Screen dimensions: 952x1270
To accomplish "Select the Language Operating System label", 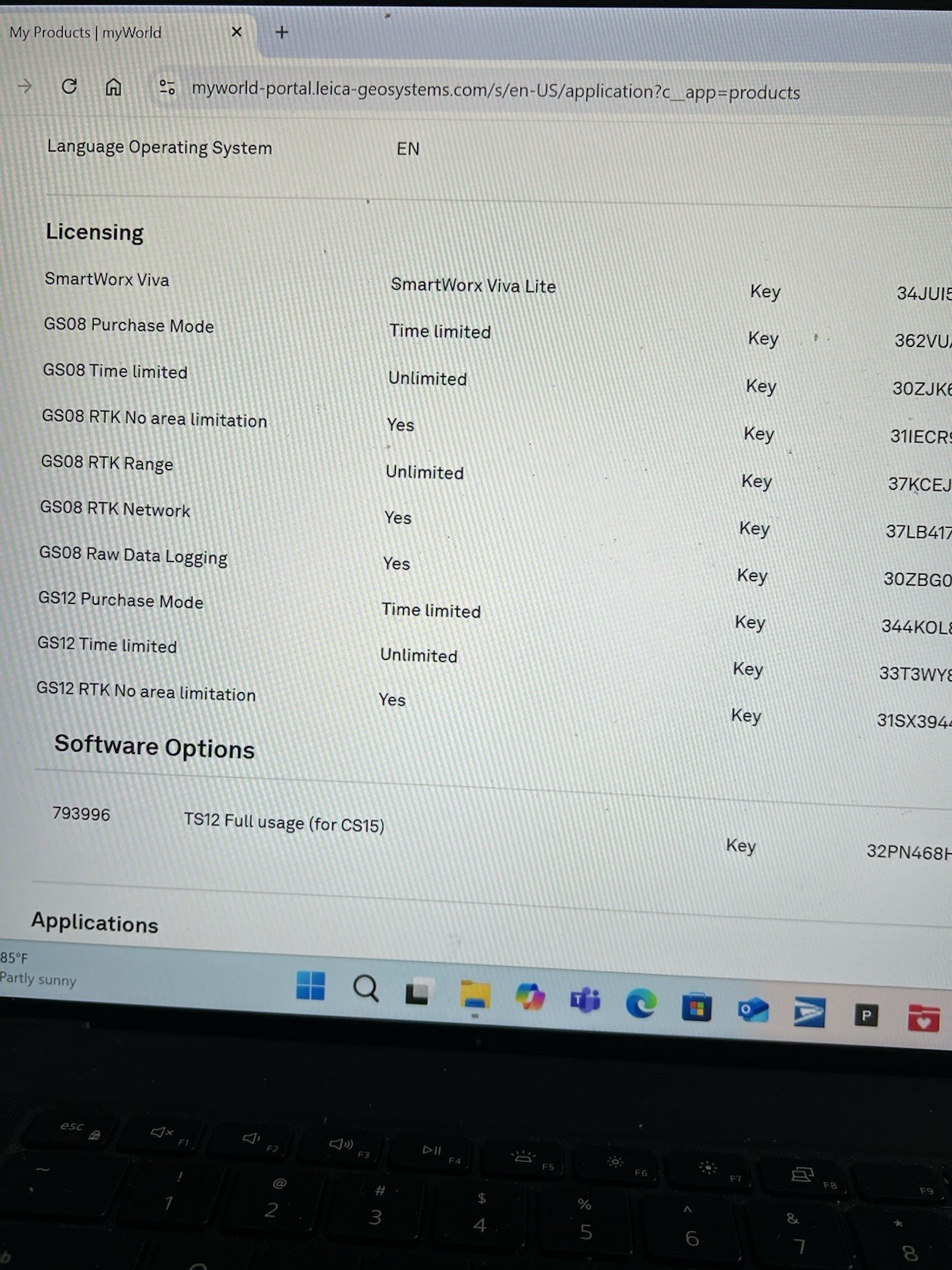I will (x=159, y=147).
